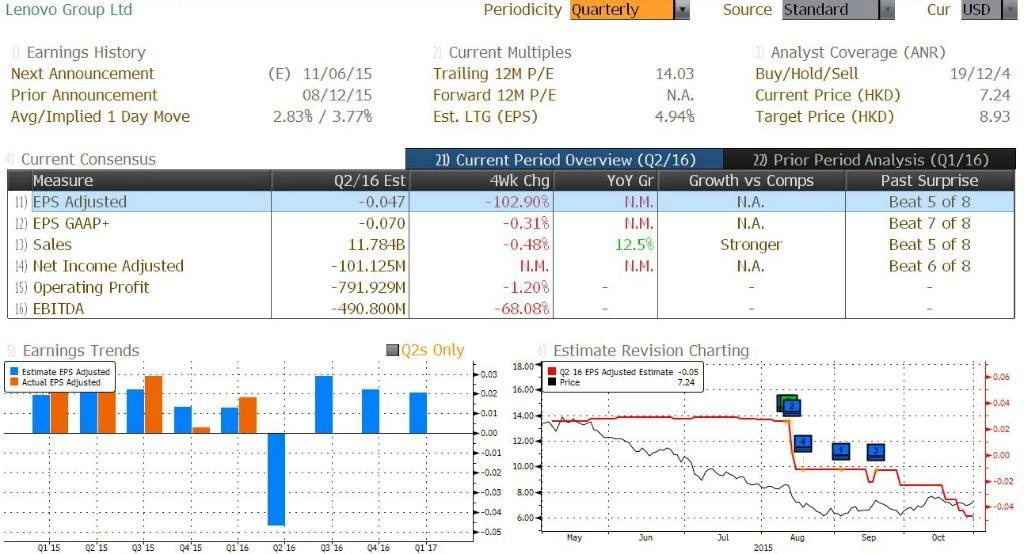Select the Quarterly periodicity field
The image size is (1024, 554).
pos(622,10)
